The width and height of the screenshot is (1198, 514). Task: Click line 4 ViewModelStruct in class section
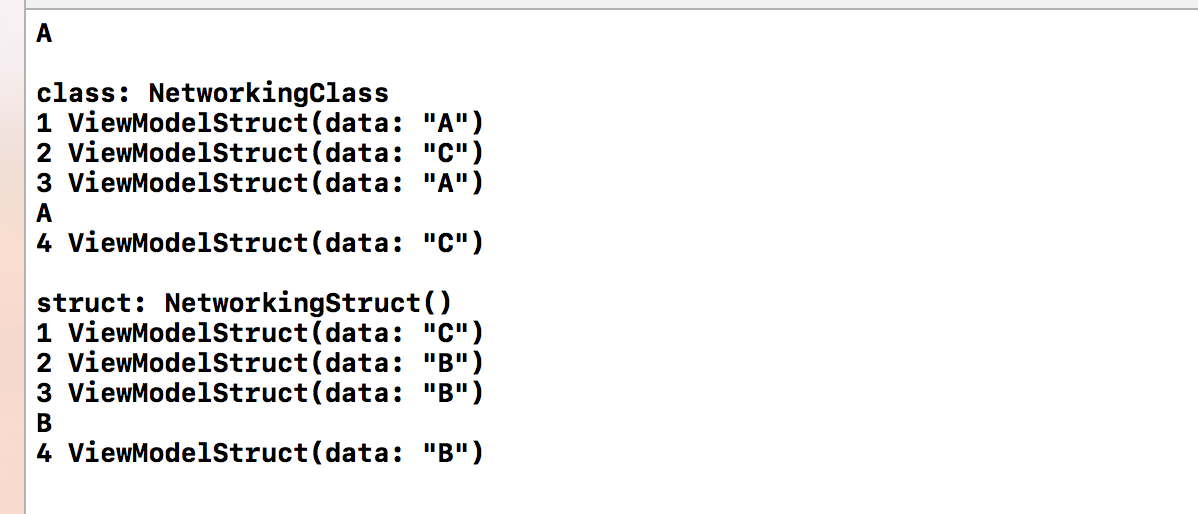(x=260, y=243)
